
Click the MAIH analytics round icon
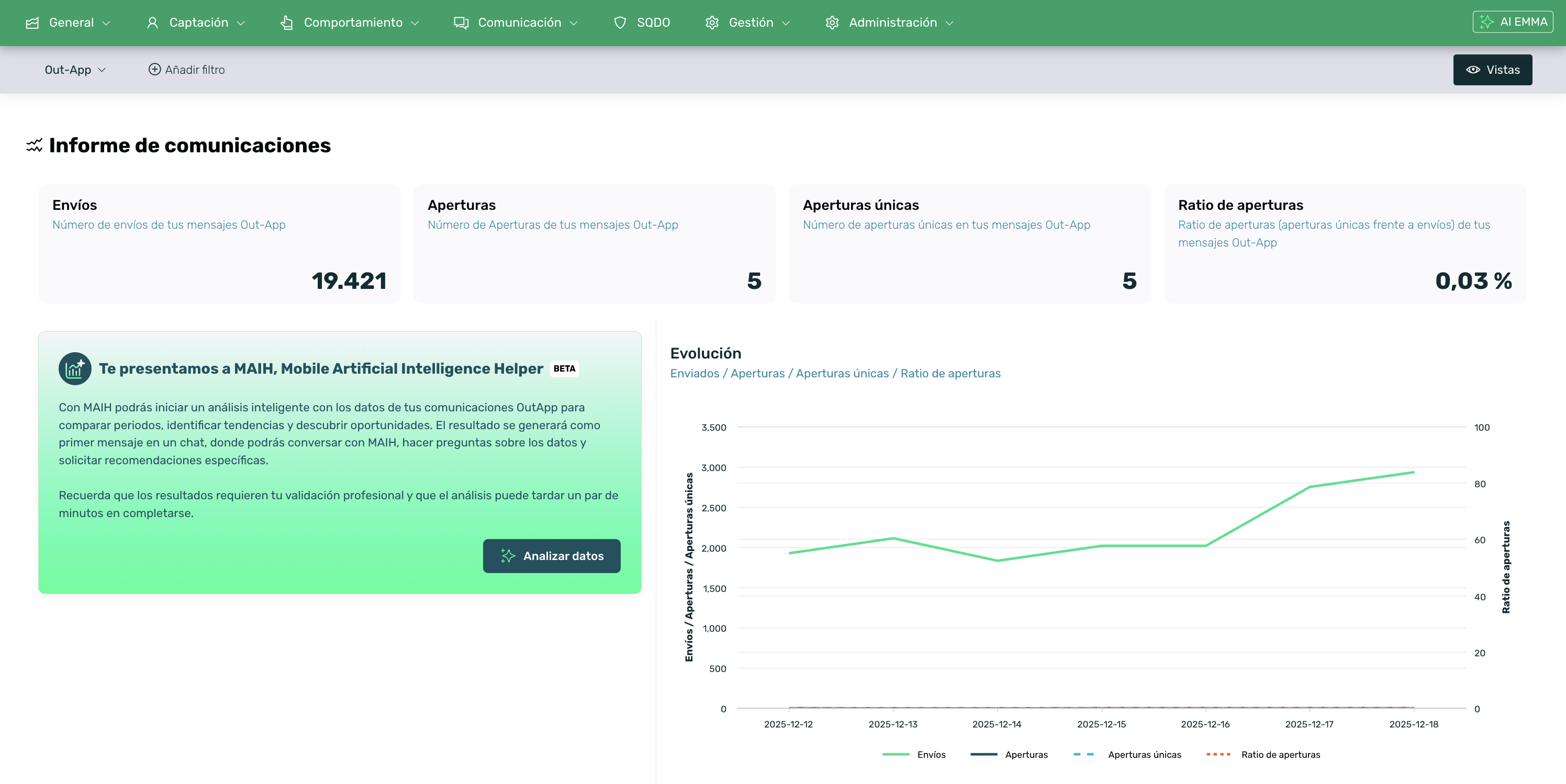point(75,368)
